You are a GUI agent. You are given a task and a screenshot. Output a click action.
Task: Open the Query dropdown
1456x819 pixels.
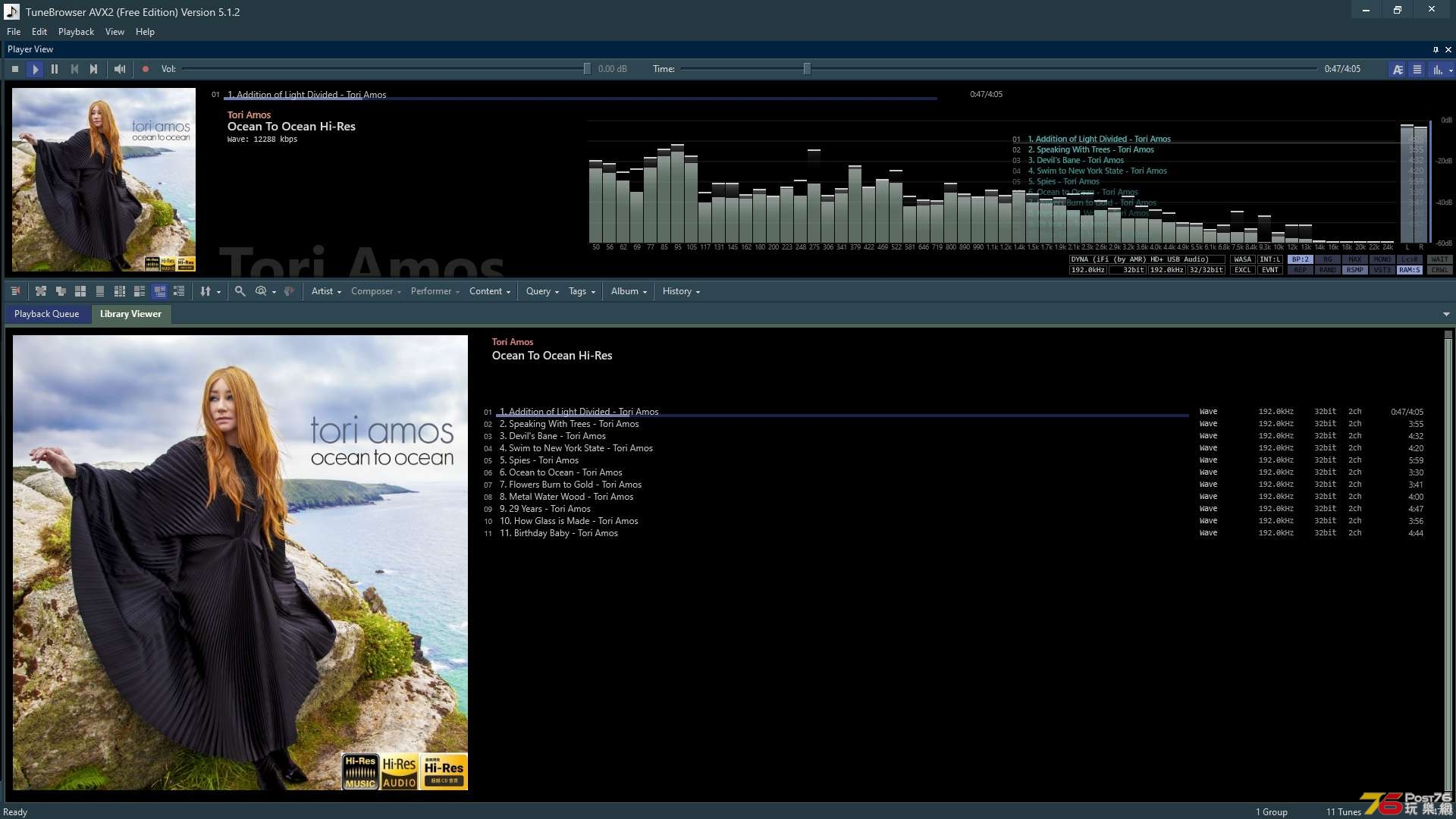[542, 291]
